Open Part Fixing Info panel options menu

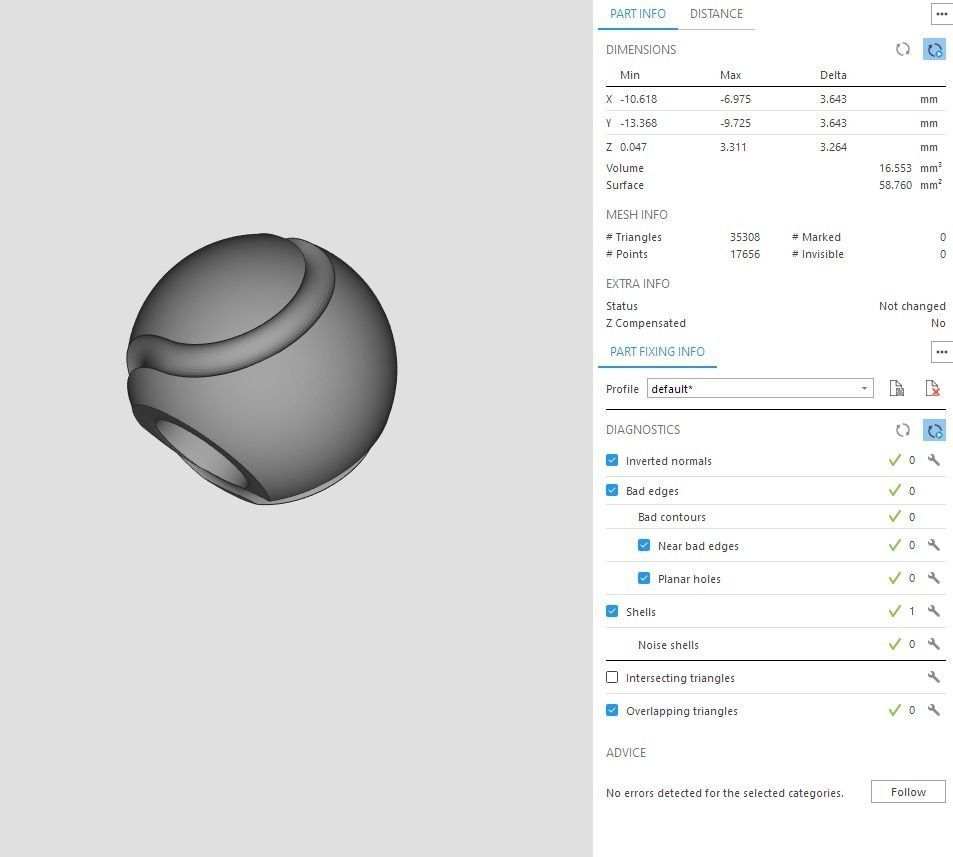(x=941, y=352)
